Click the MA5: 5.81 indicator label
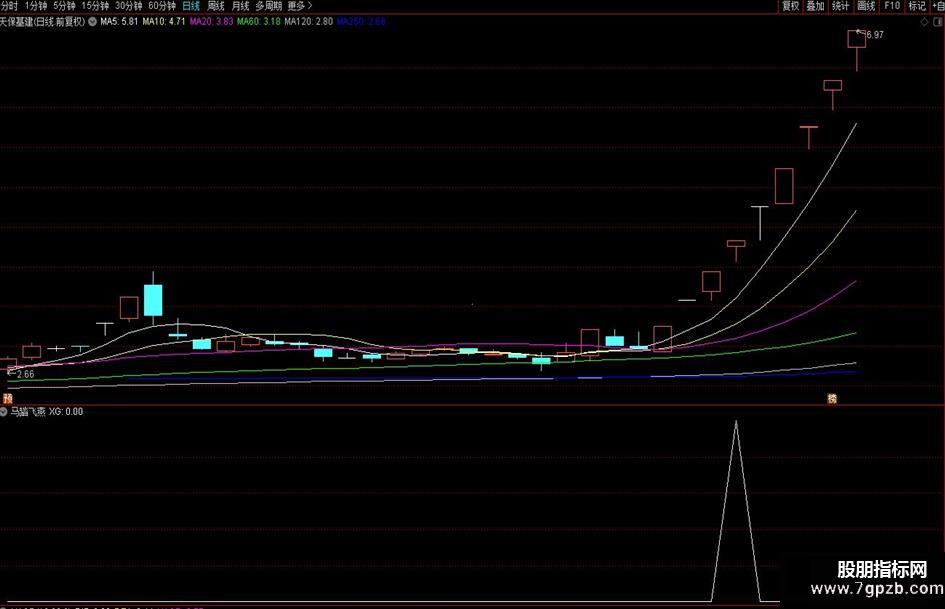 [119, 22]
